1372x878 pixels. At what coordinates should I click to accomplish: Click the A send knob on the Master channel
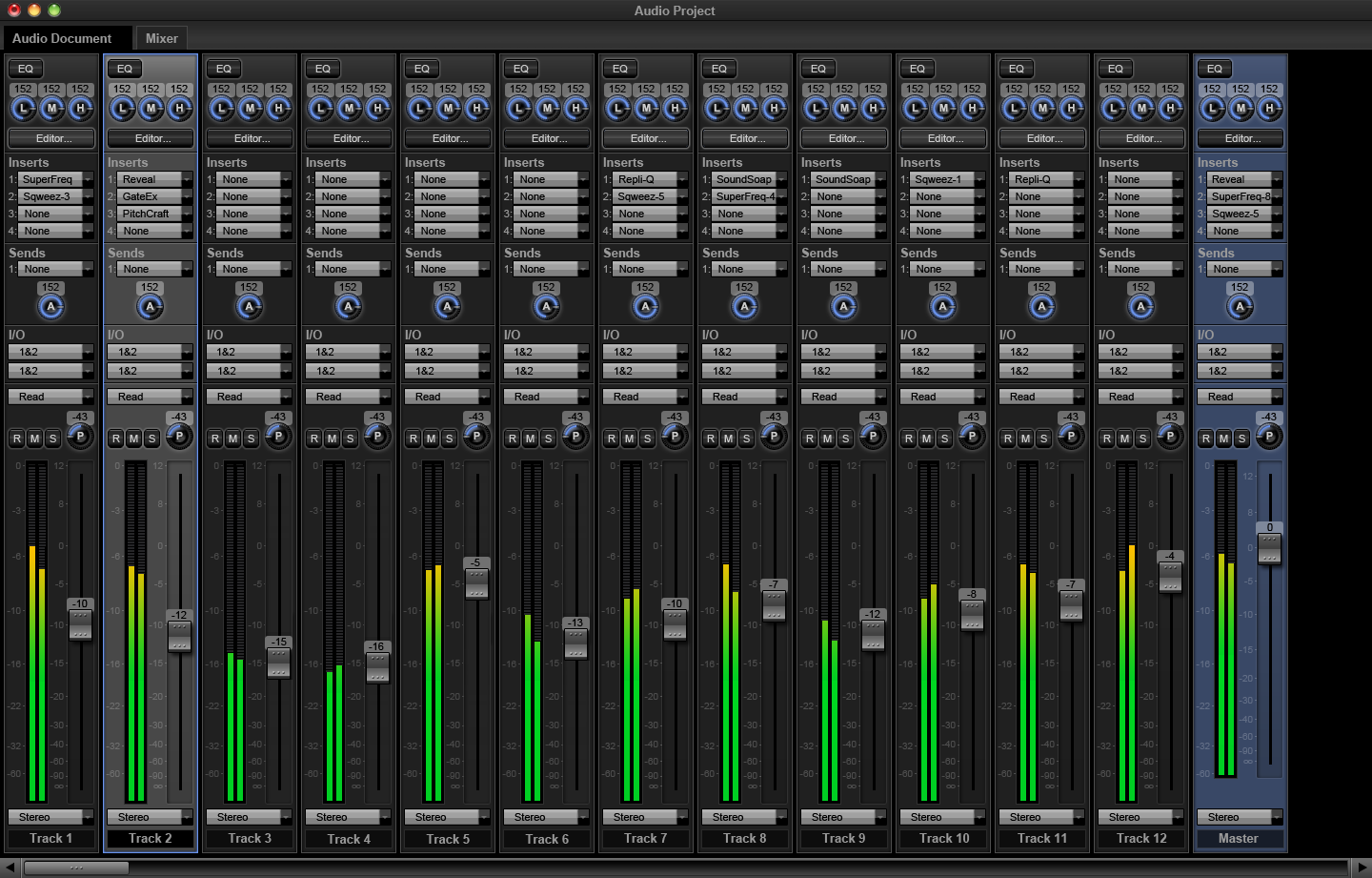1241,306
